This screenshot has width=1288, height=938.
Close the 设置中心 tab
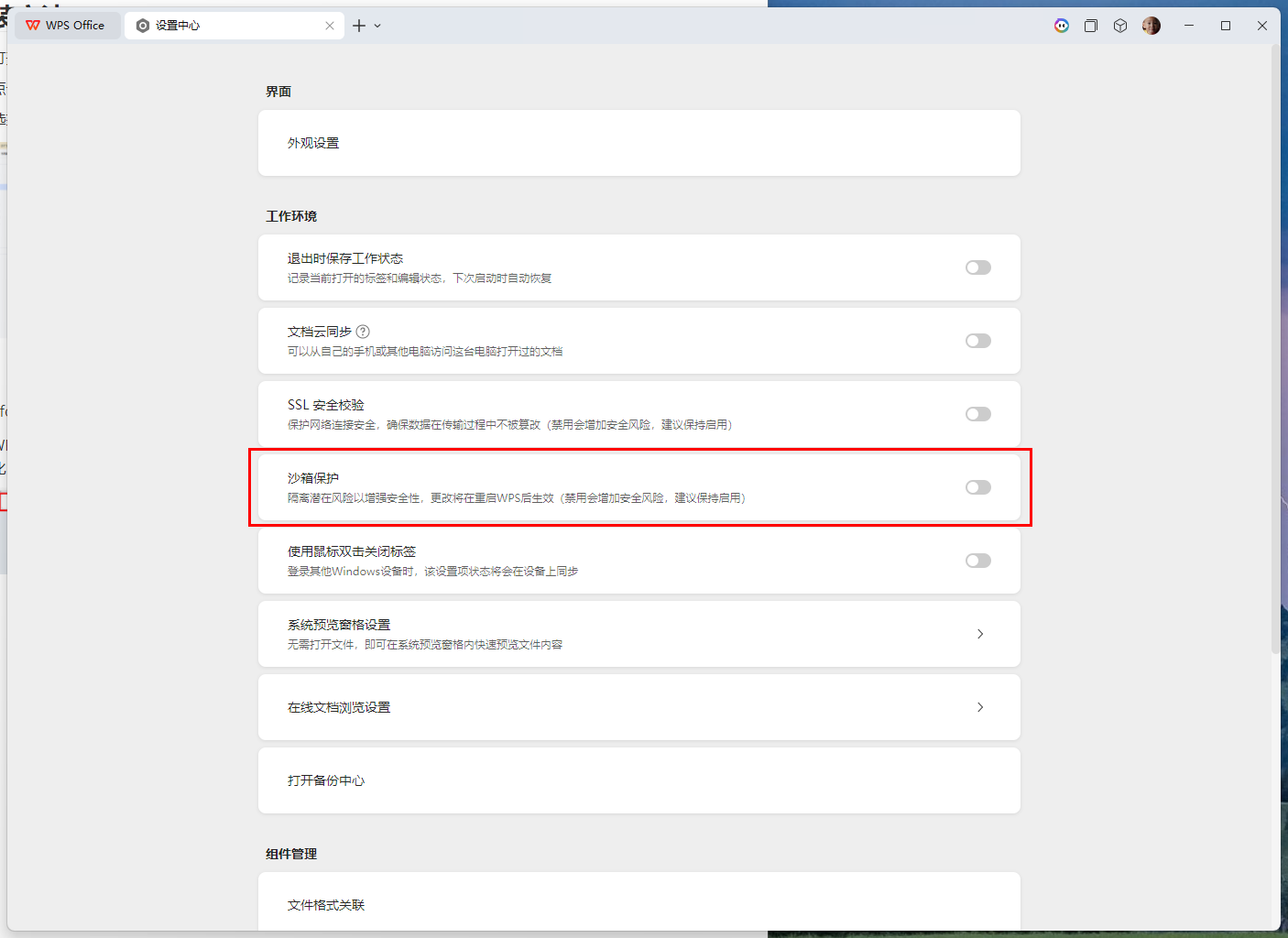click(x=330, y=26)
